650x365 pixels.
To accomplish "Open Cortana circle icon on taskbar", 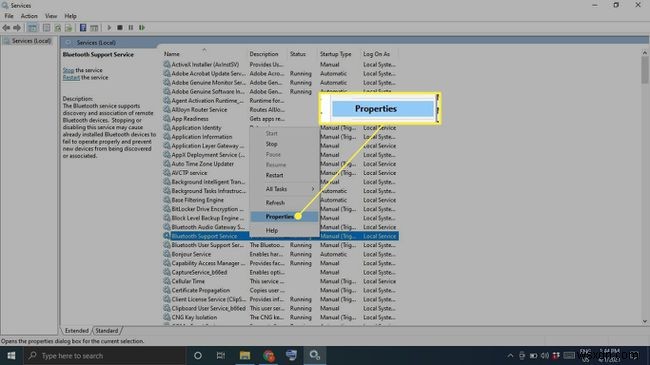I will coord(198,356).
